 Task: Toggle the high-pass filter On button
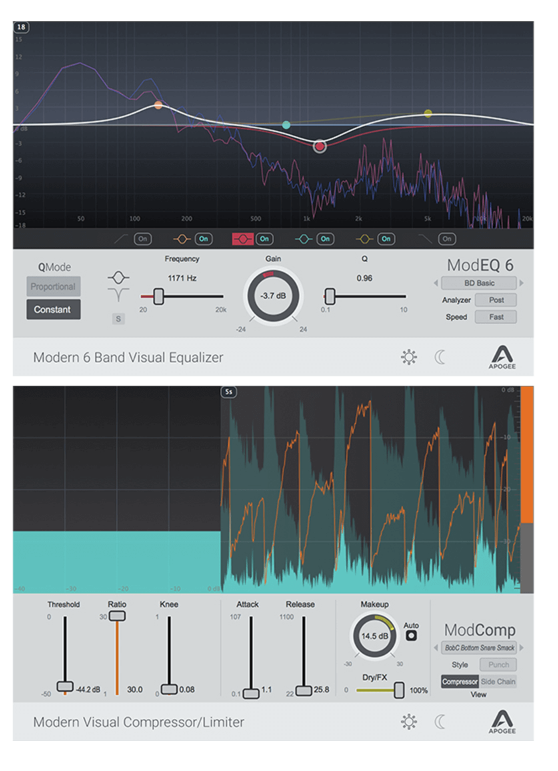pyautogui.click(x=143, y=239)
